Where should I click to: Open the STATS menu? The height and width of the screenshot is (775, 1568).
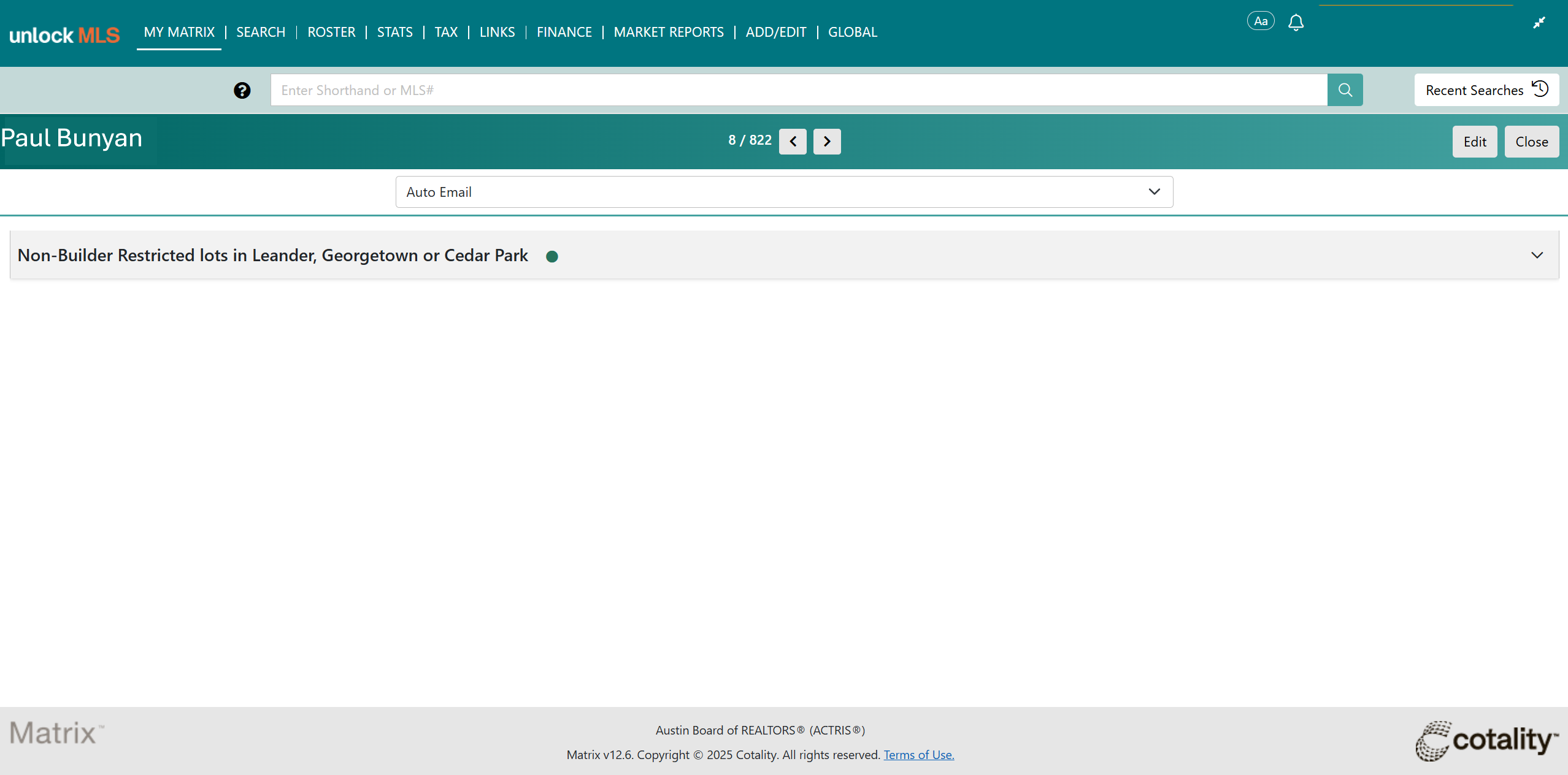tap(395, 32)
